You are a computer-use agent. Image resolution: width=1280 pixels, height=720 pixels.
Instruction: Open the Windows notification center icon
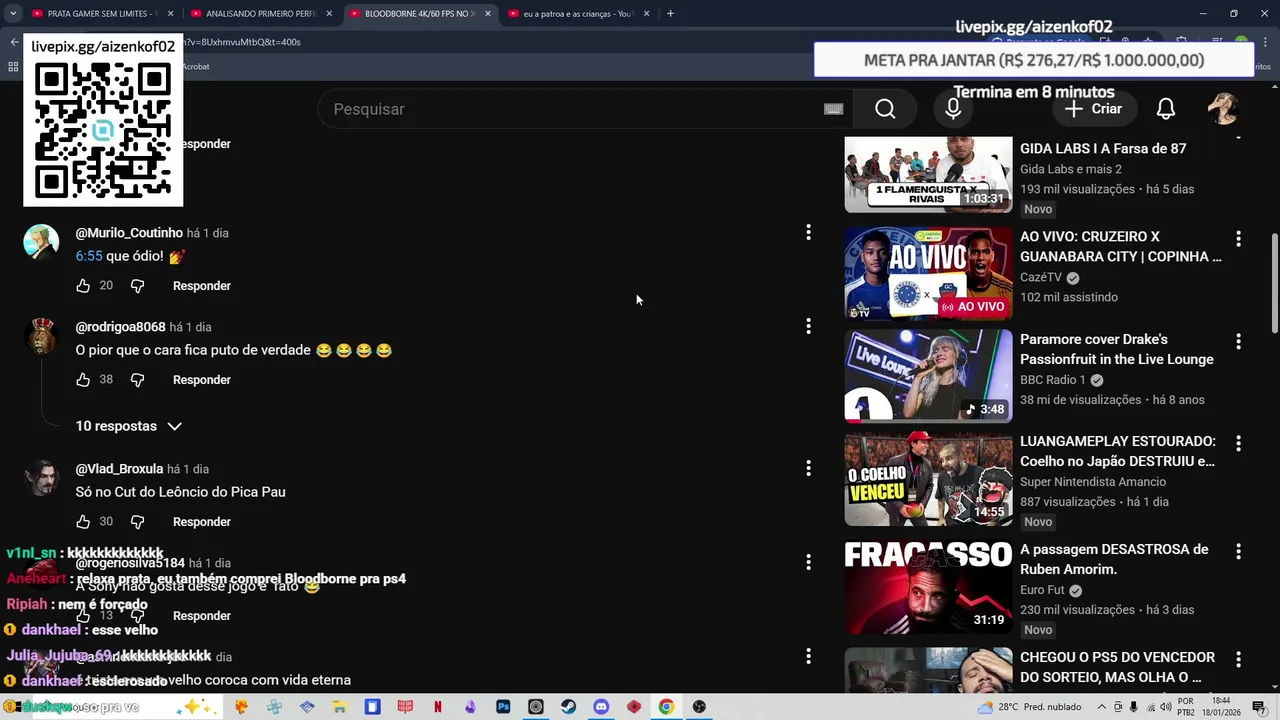pos(1259,707)
